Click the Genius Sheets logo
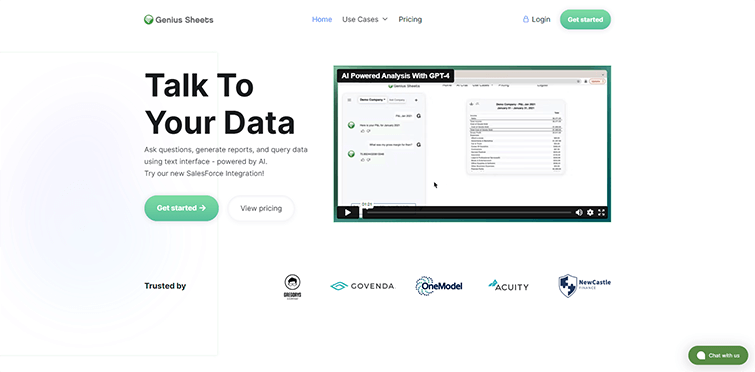Viewport: 755px width, 372px height. [x=179, y=20]
